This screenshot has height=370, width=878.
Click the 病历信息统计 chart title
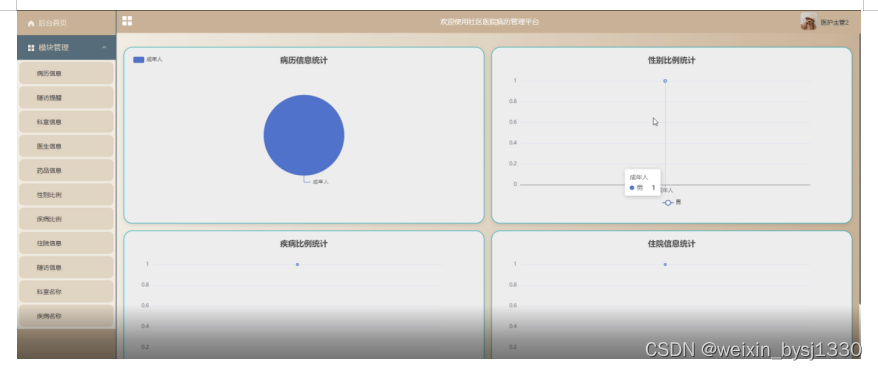click(304, 60)
